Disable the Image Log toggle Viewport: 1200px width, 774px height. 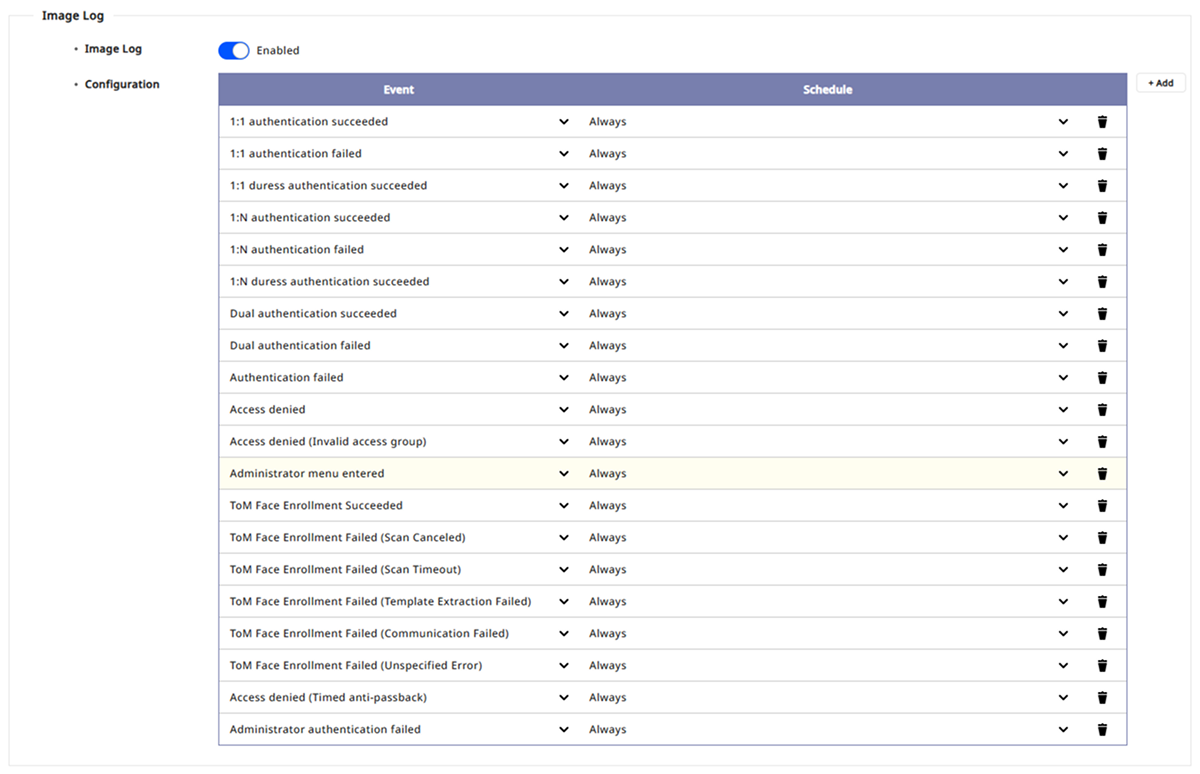[x=233, y=50]
